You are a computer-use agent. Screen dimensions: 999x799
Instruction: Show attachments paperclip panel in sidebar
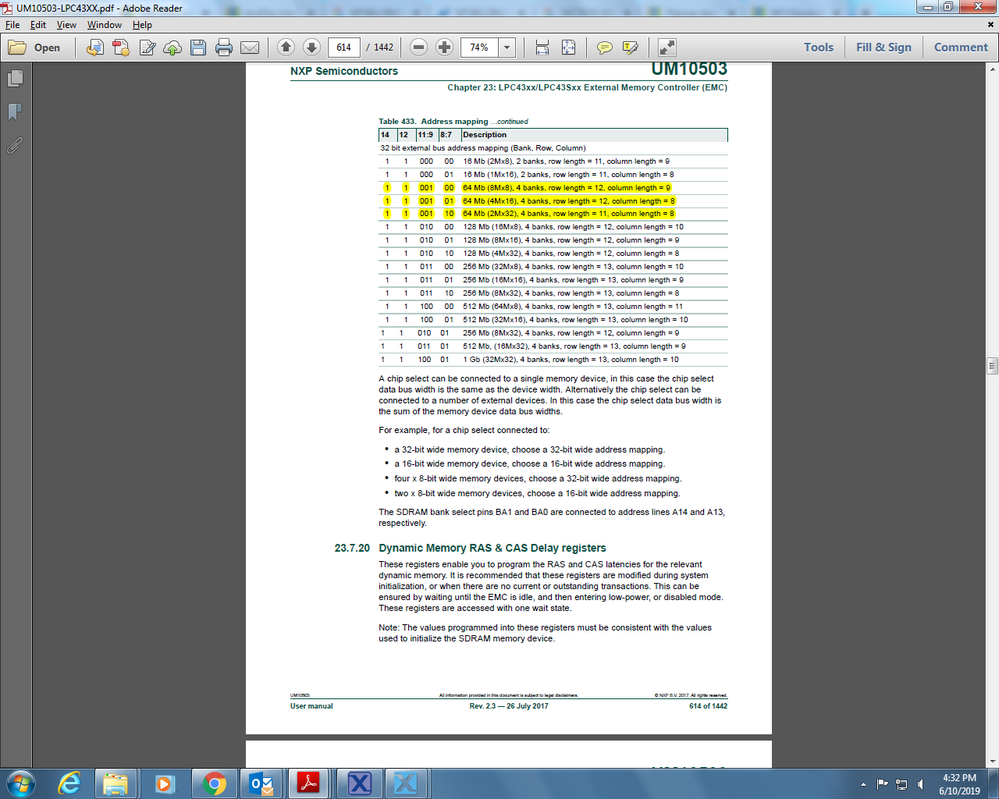(15, 146)
